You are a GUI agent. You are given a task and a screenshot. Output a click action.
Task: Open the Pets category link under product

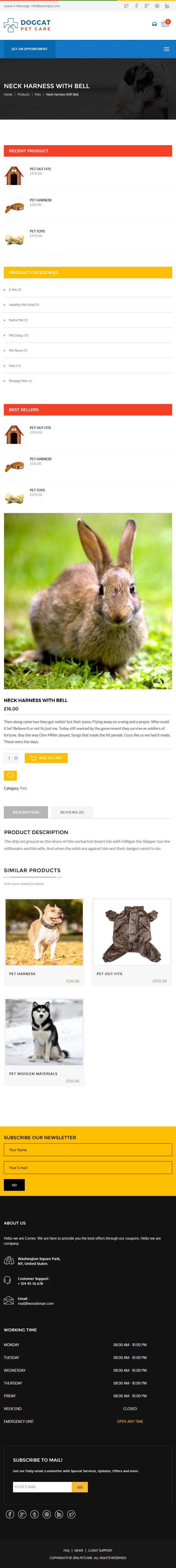[23, 788]
